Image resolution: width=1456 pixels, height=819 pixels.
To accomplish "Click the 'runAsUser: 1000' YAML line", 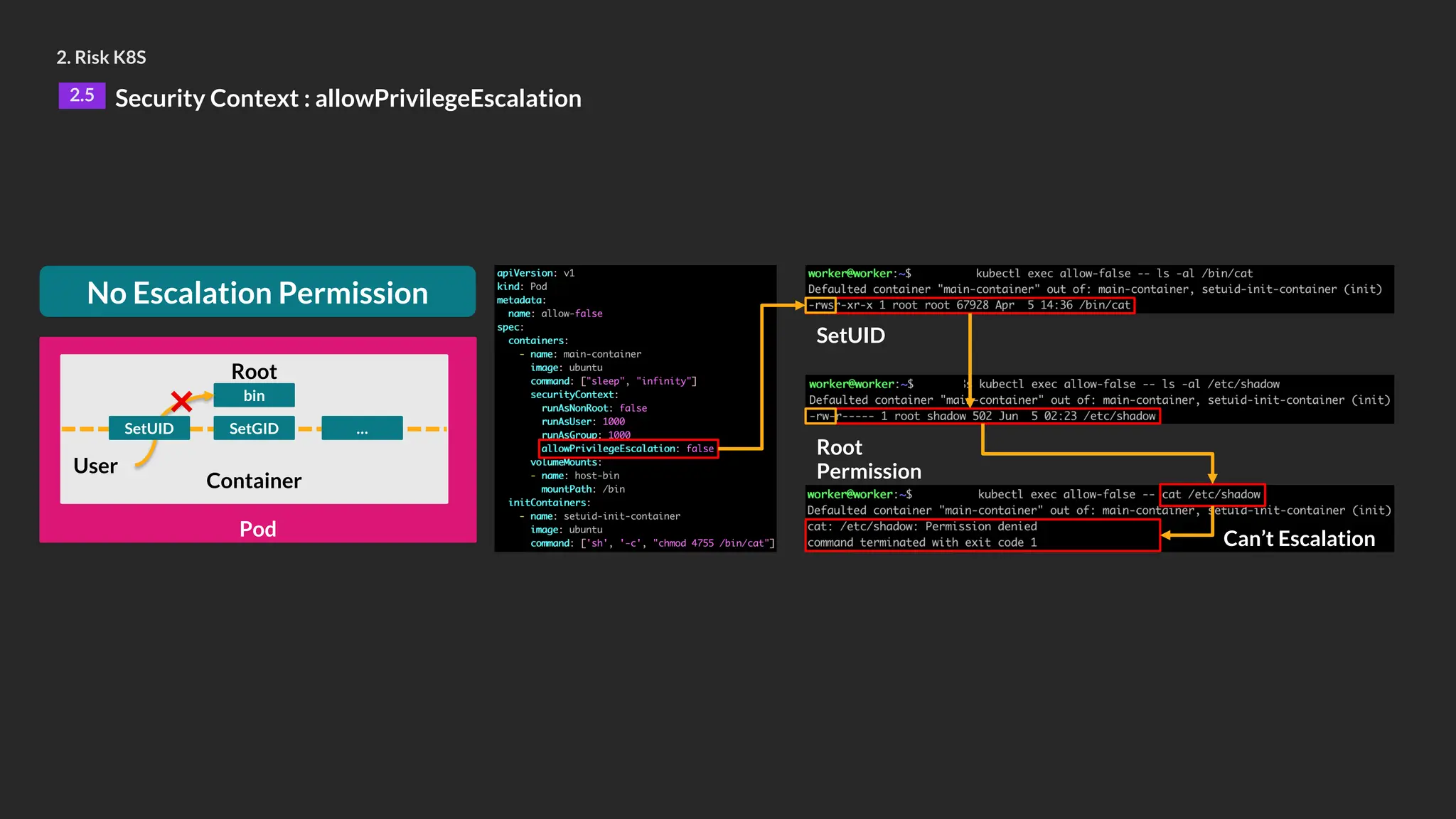I will (x=583, y=422).
